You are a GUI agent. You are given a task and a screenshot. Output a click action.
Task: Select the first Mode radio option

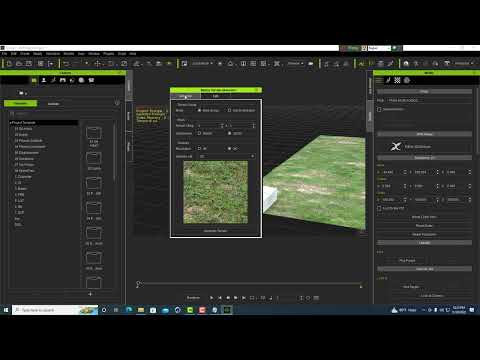pos(199,110)
